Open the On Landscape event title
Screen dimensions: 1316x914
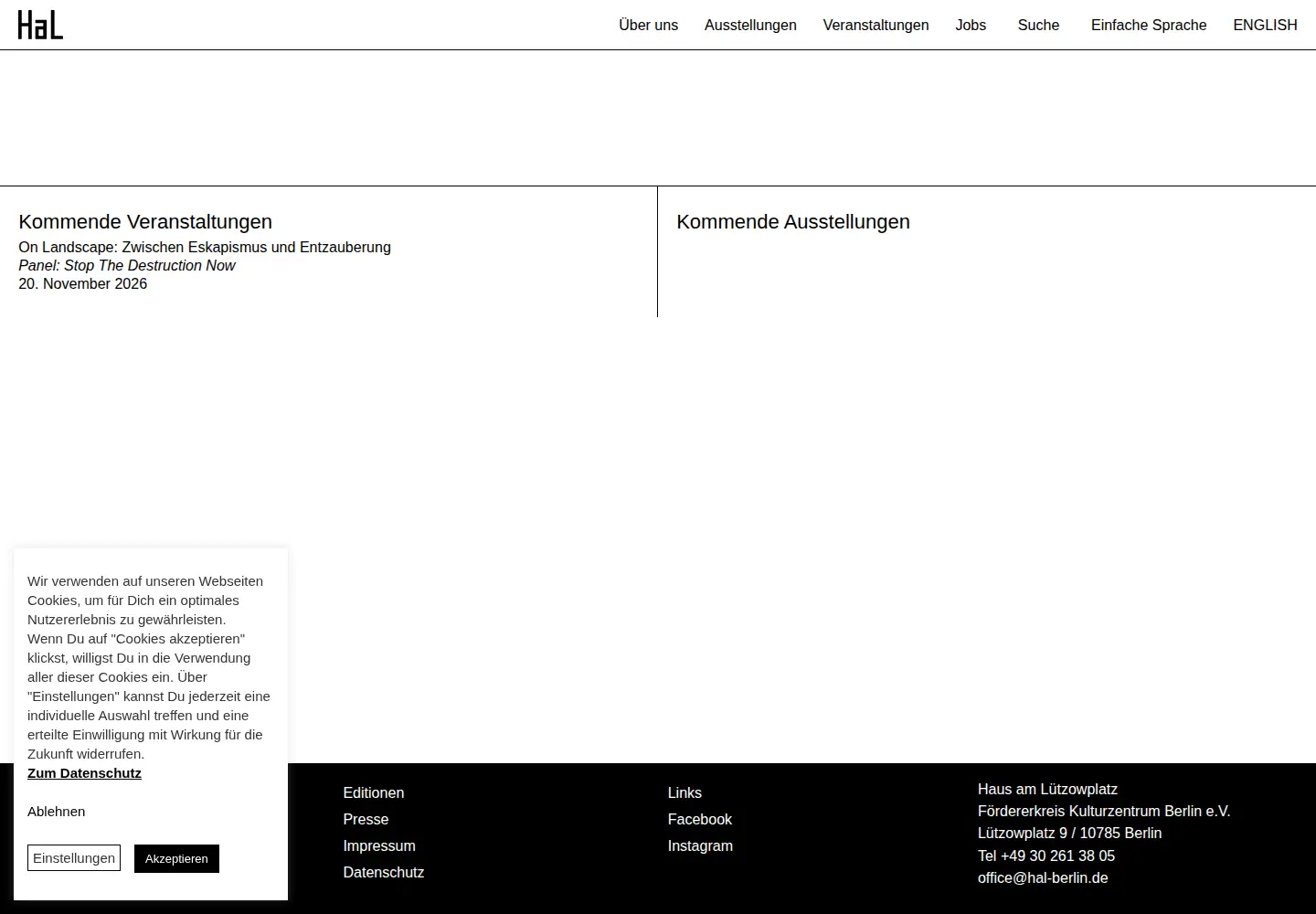pos(205,247)
